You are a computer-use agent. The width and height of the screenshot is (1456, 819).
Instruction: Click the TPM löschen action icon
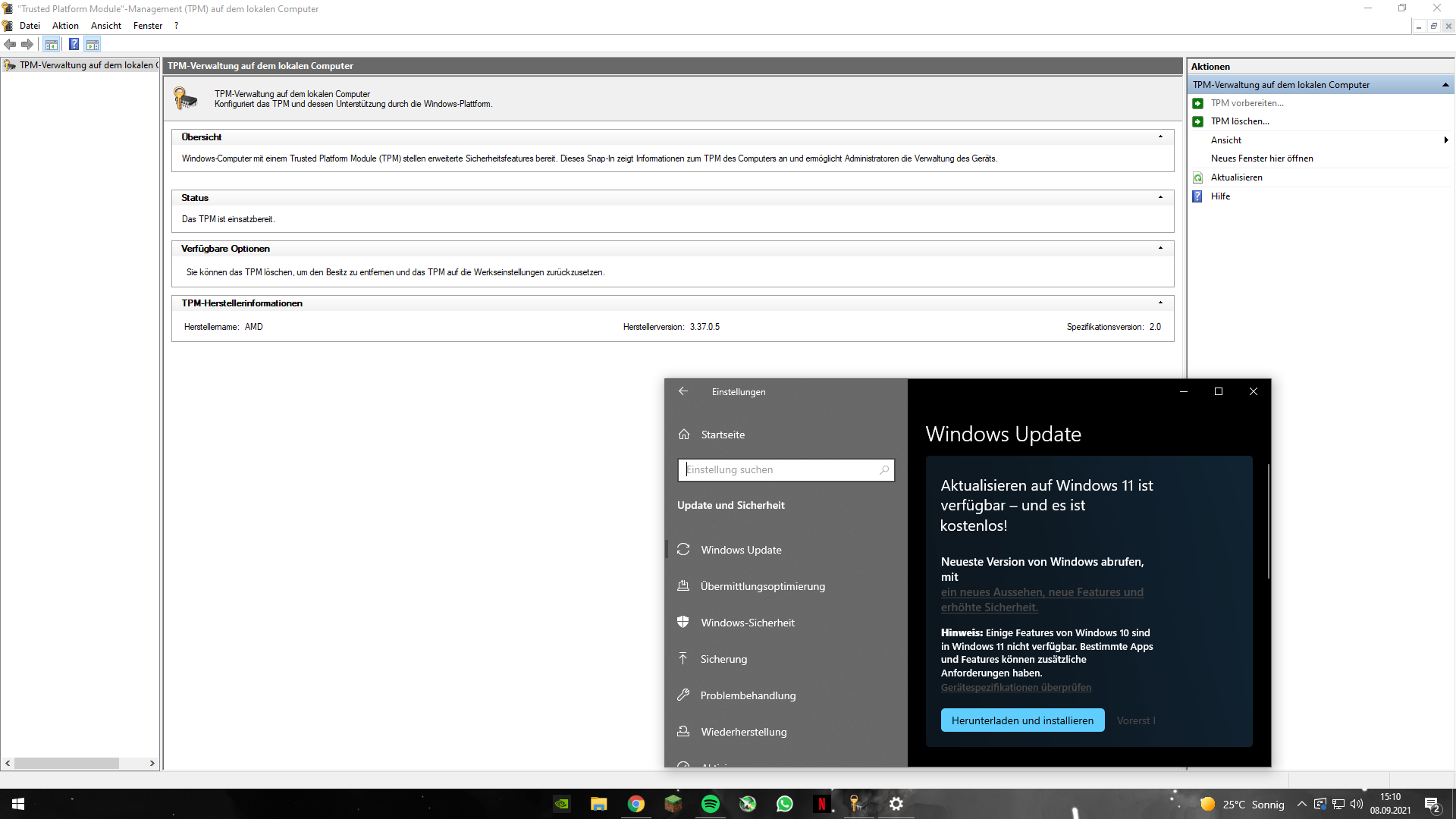(x=1198, y=121)
